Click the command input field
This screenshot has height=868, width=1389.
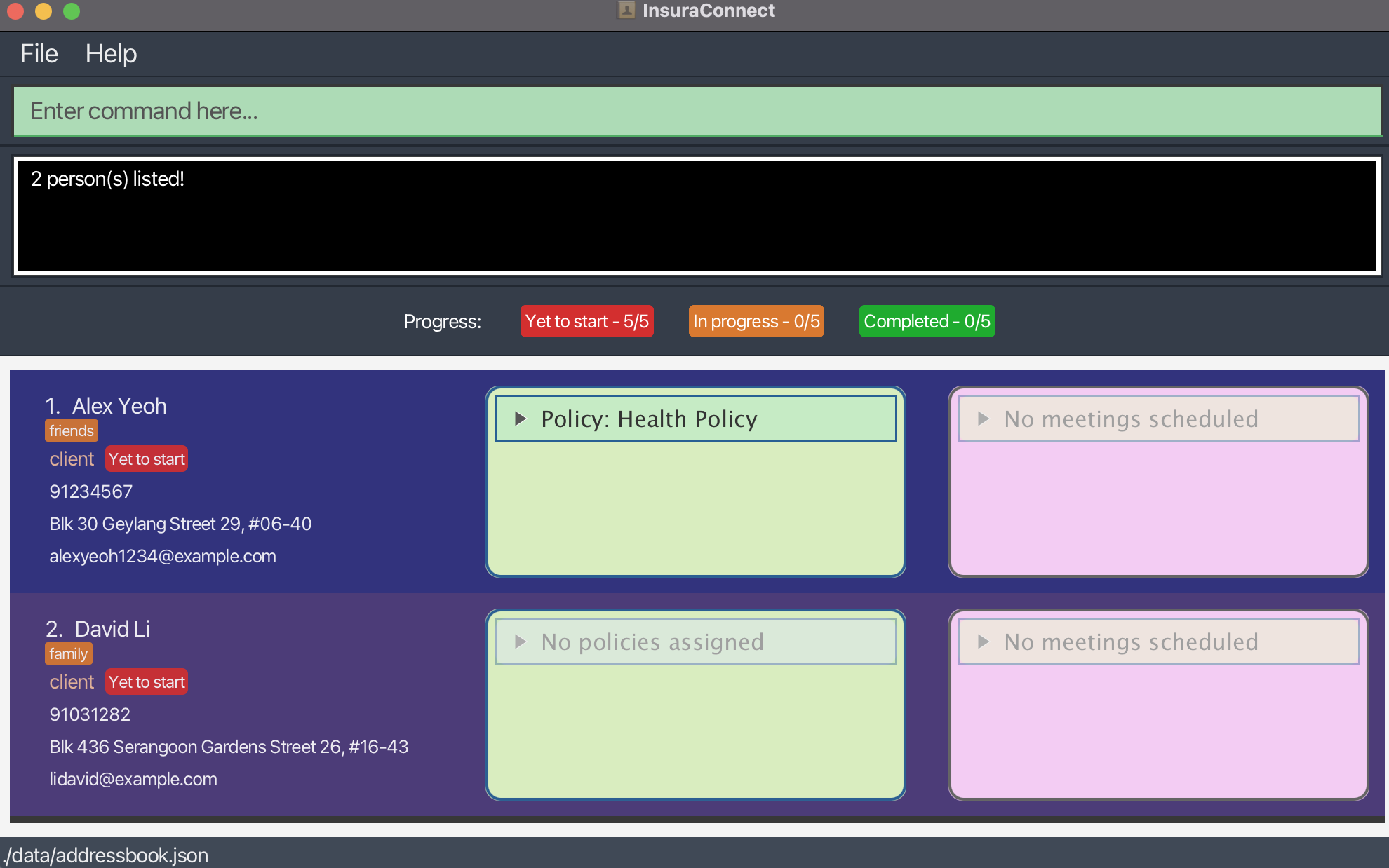pos(697,111)
